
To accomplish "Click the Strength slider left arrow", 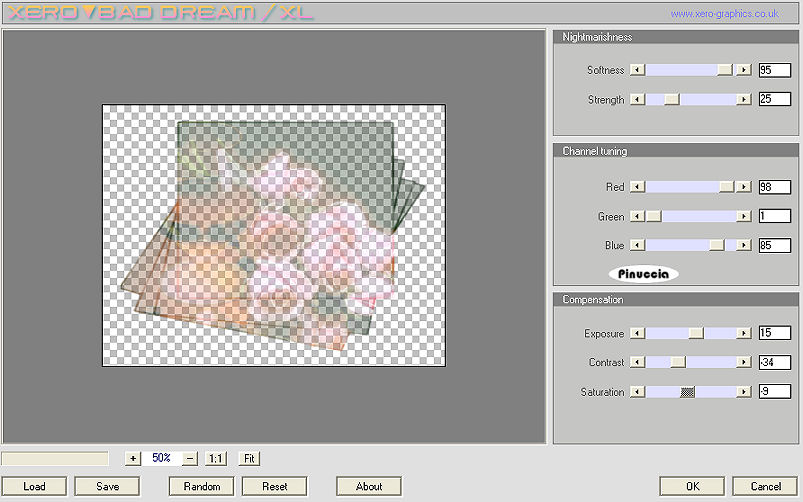I will 637,99.
